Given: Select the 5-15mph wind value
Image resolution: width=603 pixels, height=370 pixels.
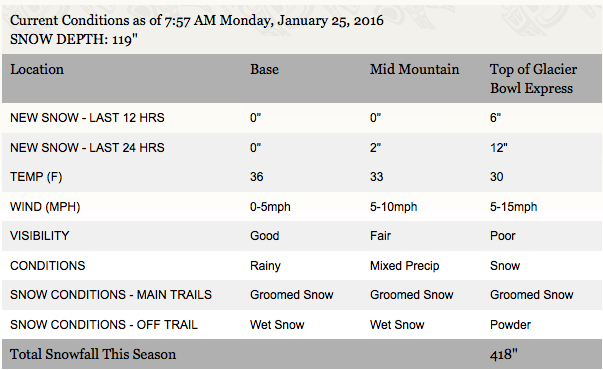Looking at the screenshot, I should coord(513,207).
